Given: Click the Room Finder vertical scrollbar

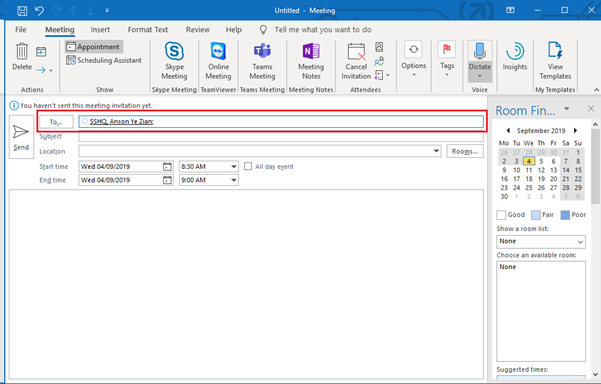Looking at the screenshot, I should pos(595,167).
